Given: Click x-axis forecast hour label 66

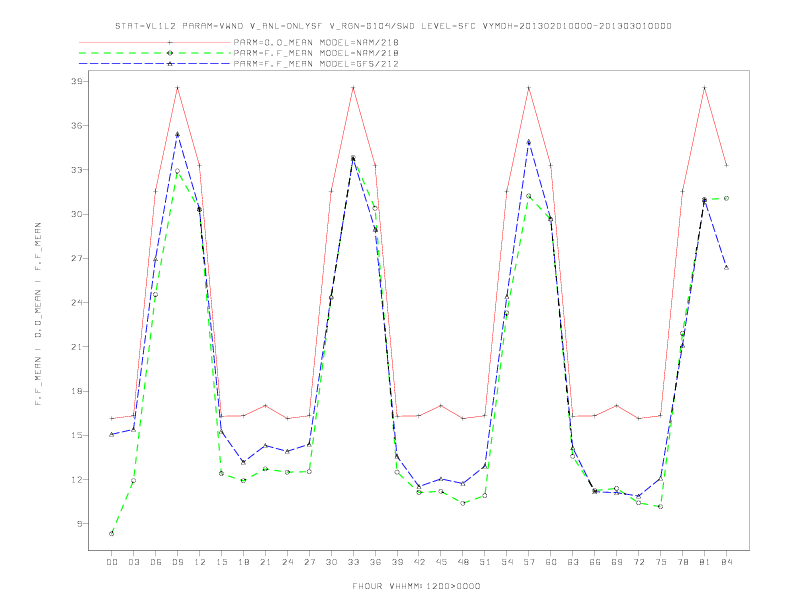Looking at the screenshot, I should tap(595, 562).
